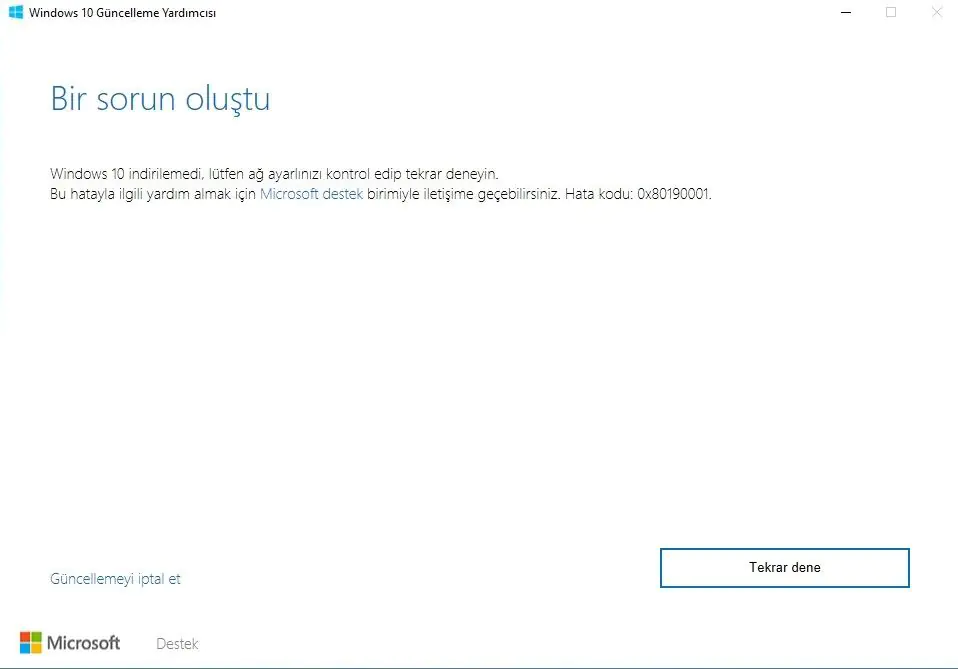Click the Destek link in the footer
Image resolution: width=958 pixels, height=669 pixels.
pos(176,643)
